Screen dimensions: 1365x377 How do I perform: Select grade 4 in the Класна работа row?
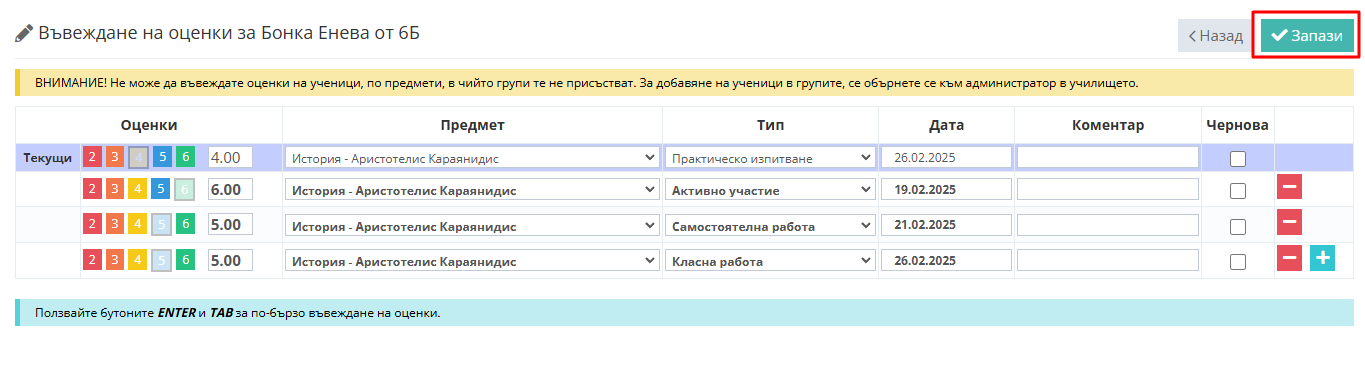tap(138, 261)
